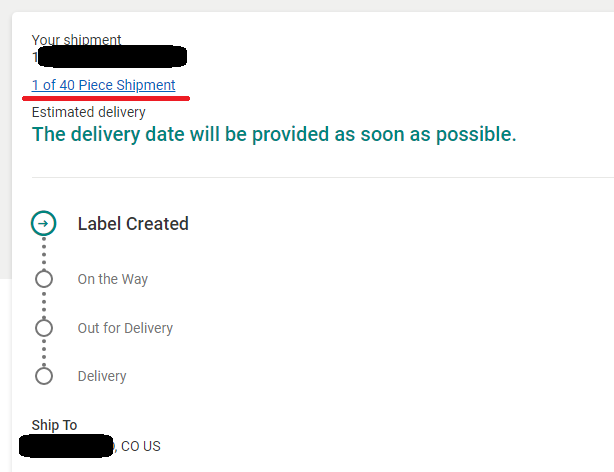The height and width of the screenshot is (472, 614).
Task: Click the Out for Delivery step circle
Action: point(43,328)
